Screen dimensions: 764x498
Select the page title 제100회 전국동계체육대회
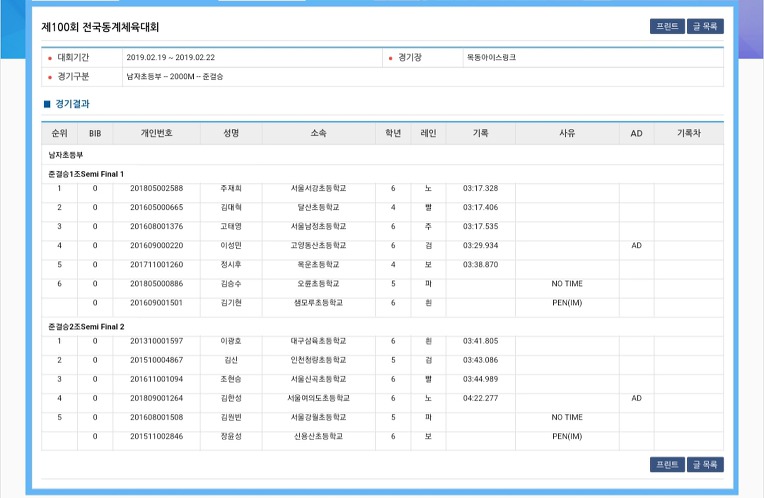point(100,27)
